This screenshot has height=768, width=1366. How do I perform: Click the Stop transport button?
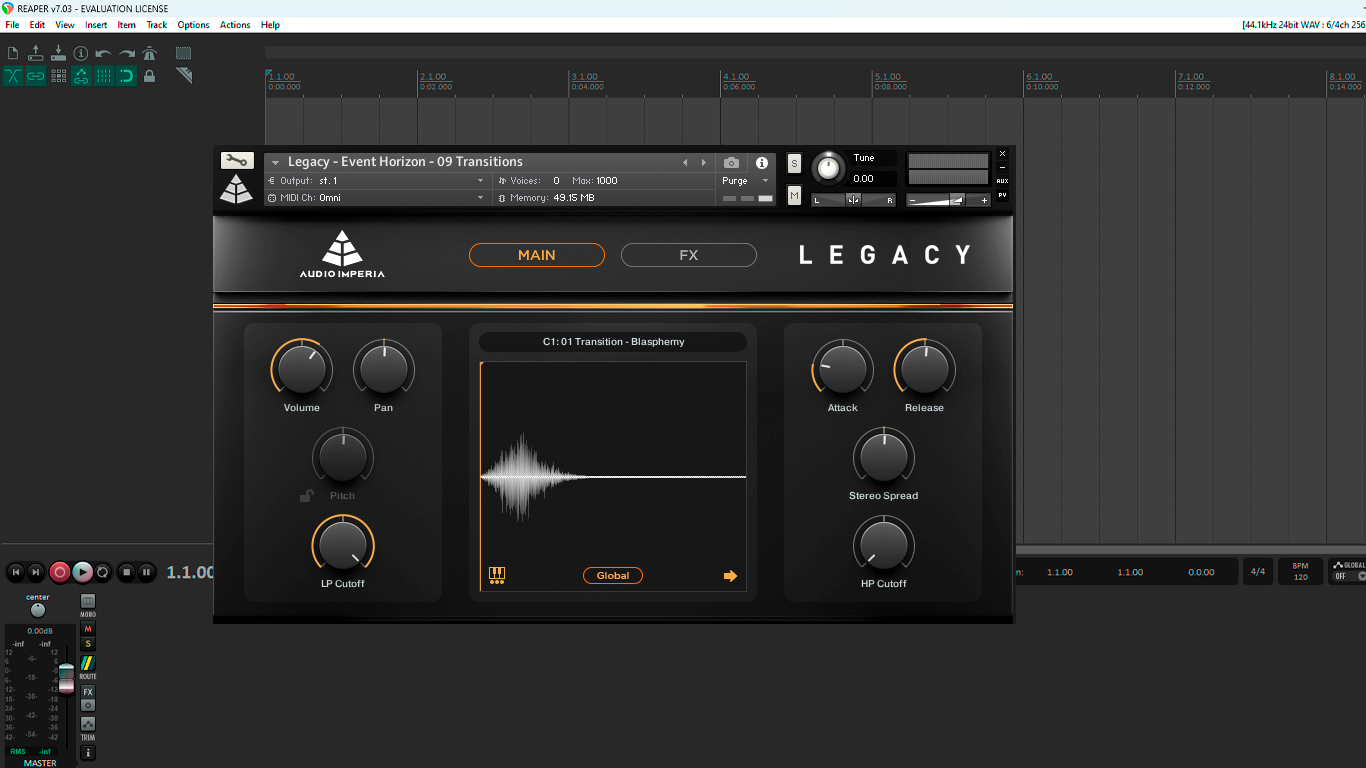pos(126,572)
